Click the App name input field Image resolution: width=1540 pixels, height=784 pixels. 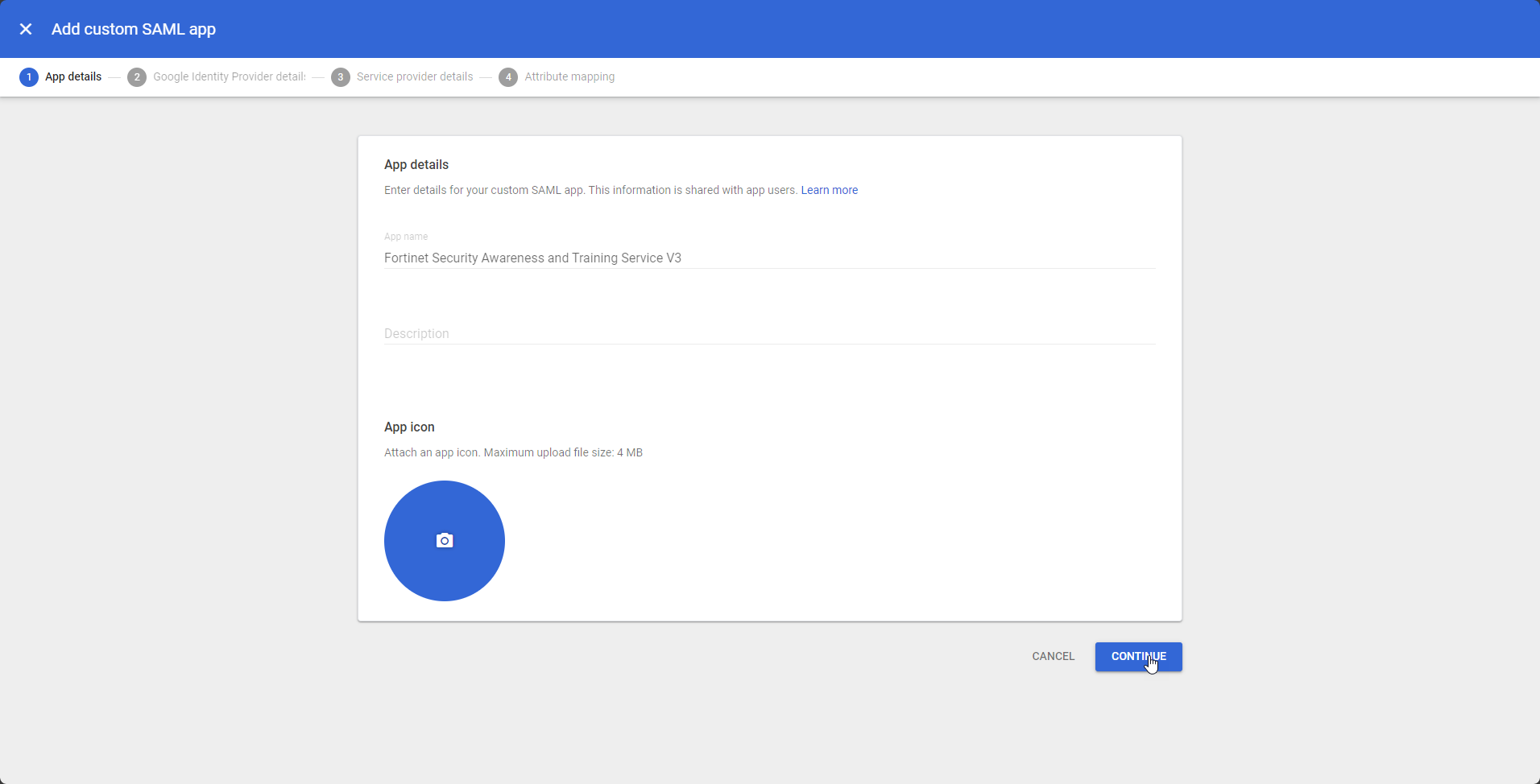(769, 258)
